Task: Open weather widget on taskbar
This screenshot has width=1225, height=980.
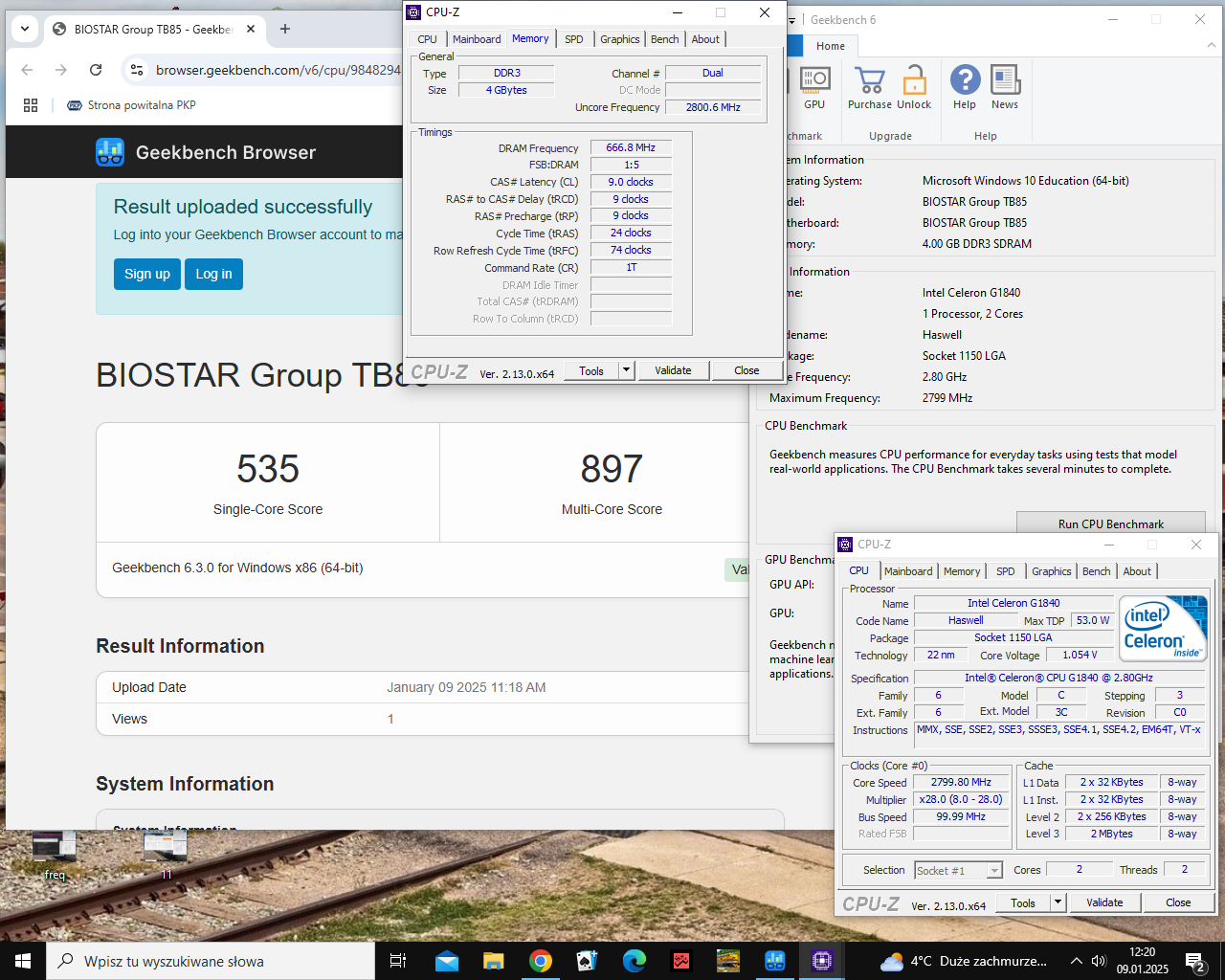Action: tap(964, 961)
